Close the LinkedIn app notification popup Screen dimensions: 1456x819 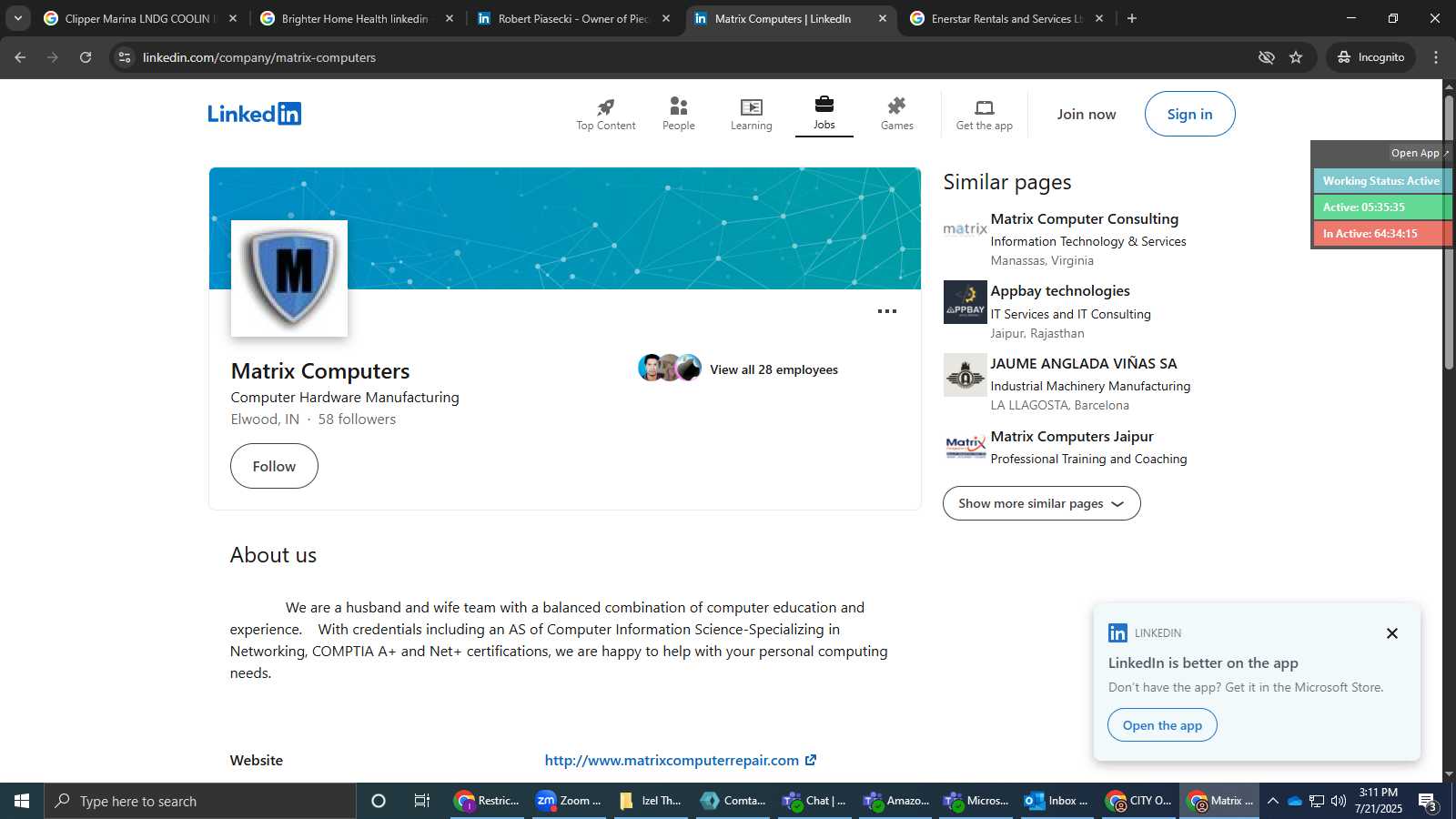click(1391, 633)
